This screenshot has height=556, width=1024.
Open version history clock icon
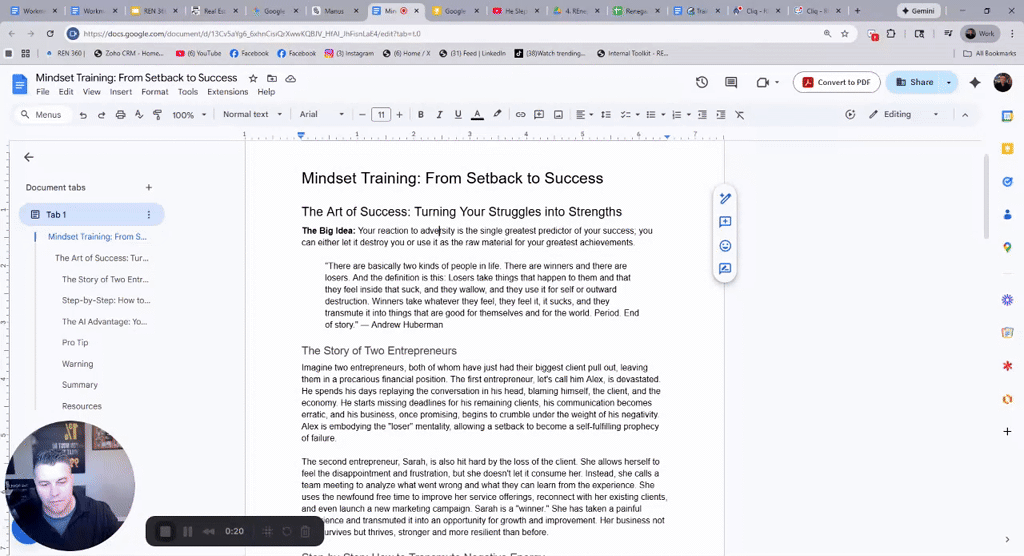701,82
